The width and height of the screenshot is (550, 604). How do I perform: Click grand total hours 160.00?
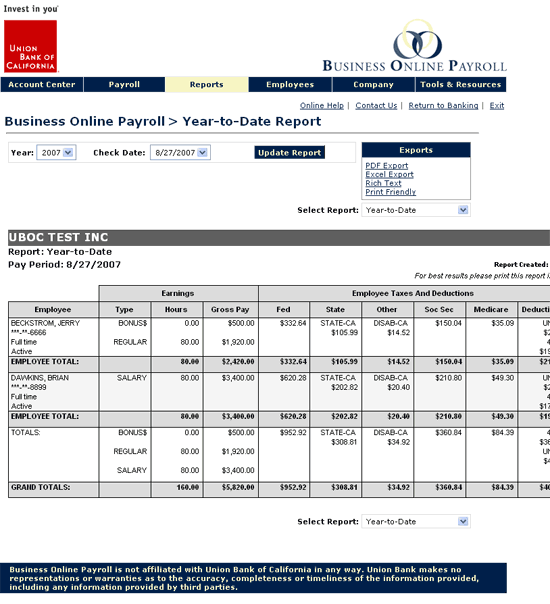pyautogui.click(x=188, y=487)
